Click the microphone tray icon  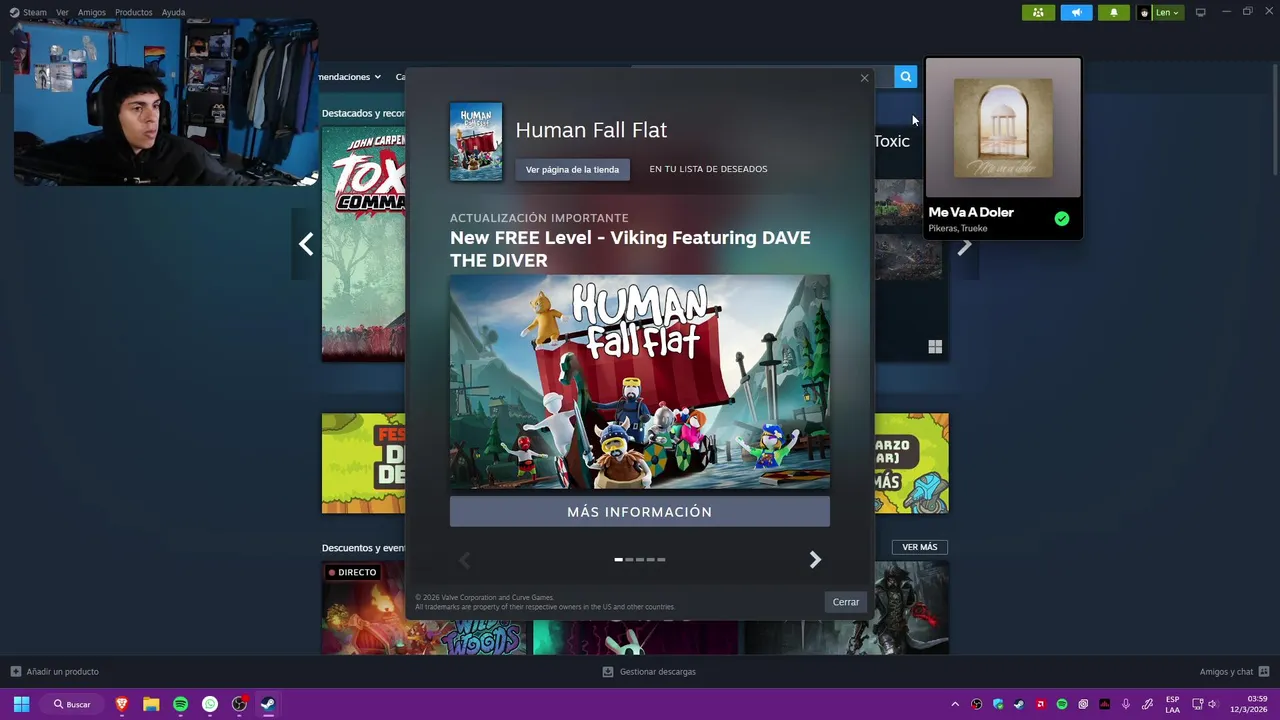pos(1126,704)
